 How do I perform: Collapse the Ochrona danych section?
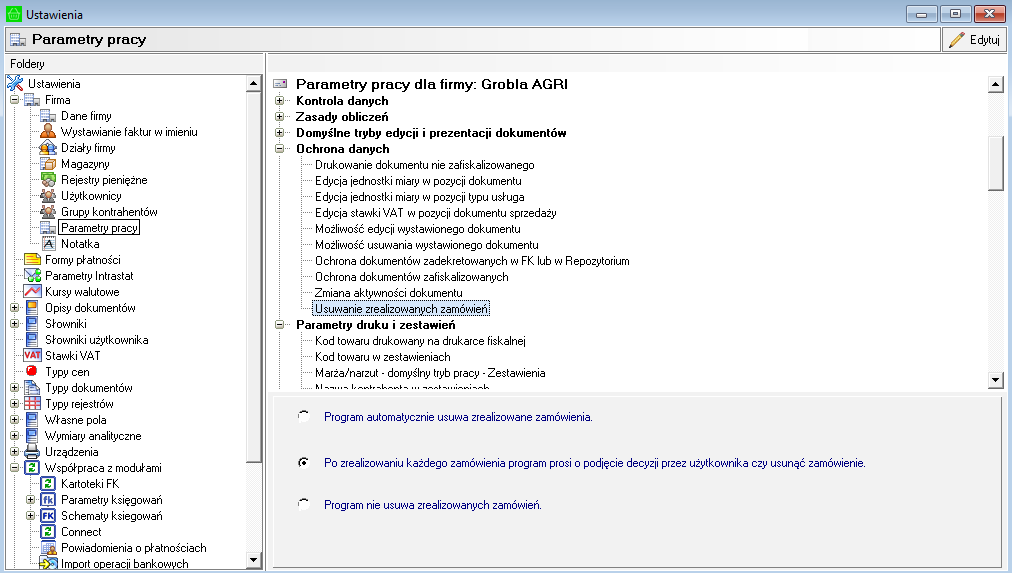[280, 149]
